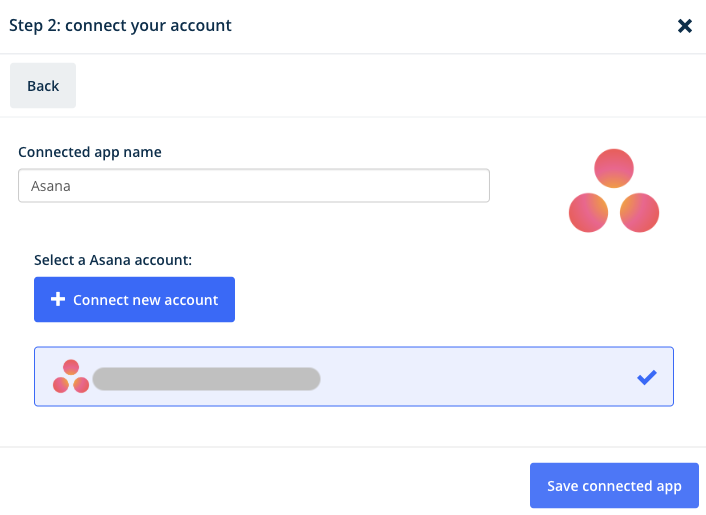The image size is (706, 515).
Task: Close the connect your account dialog
Action: click(x=684, y=26)
